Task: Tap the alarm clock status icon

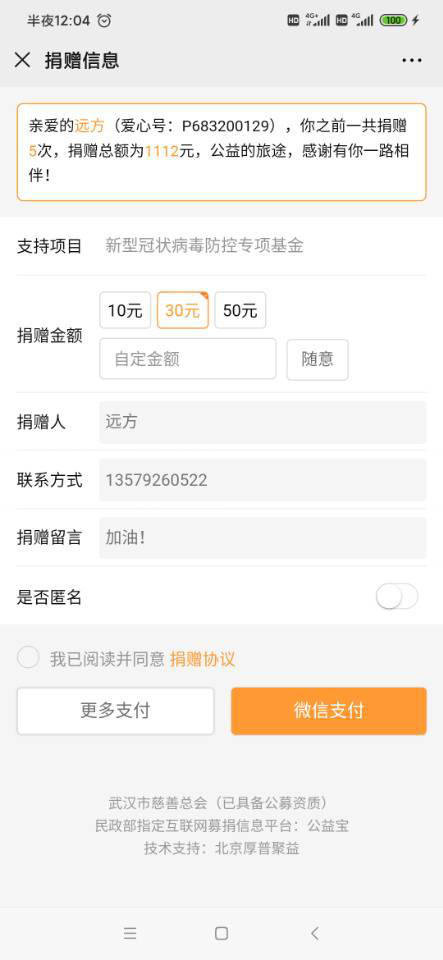Action: coord(105,20)
